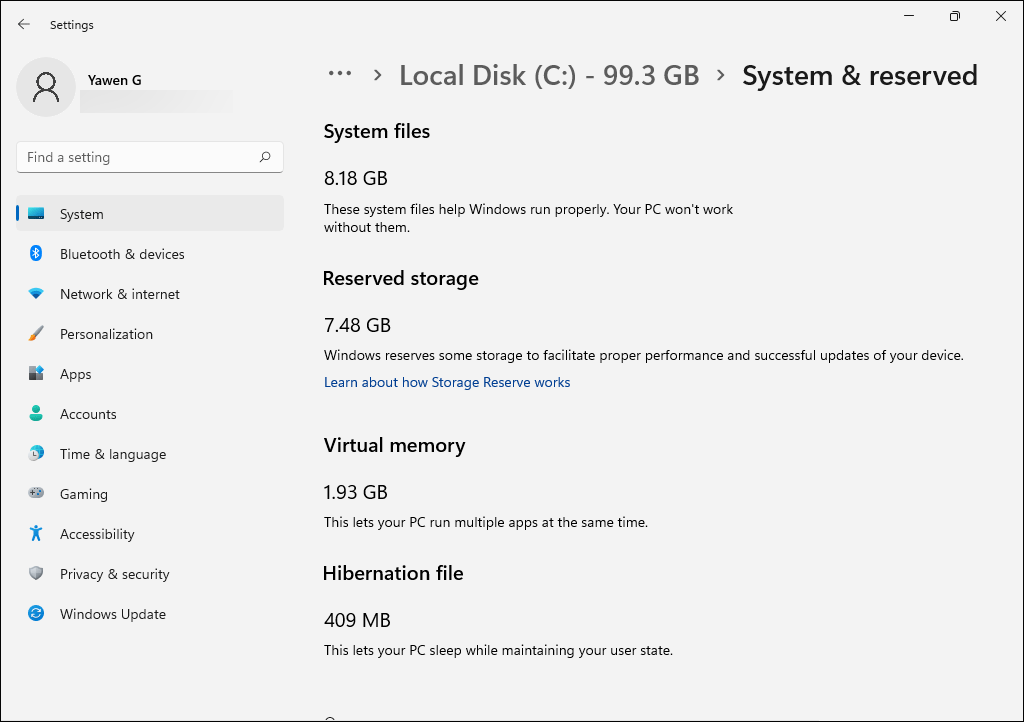Click the Apps icon in the sidebar

point(36,373)
